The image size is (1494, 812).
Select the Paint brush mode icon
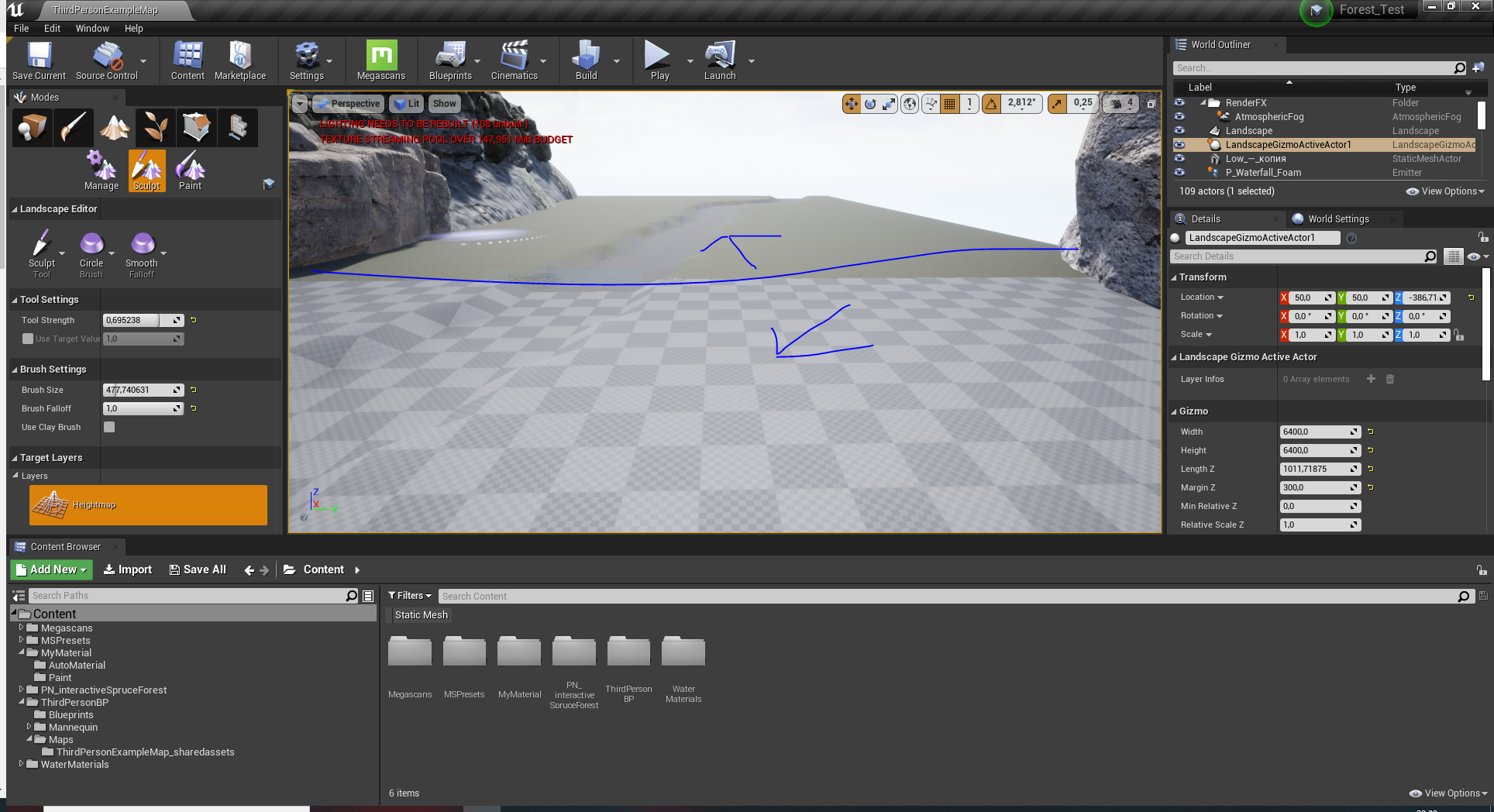[x=73, y=127]
